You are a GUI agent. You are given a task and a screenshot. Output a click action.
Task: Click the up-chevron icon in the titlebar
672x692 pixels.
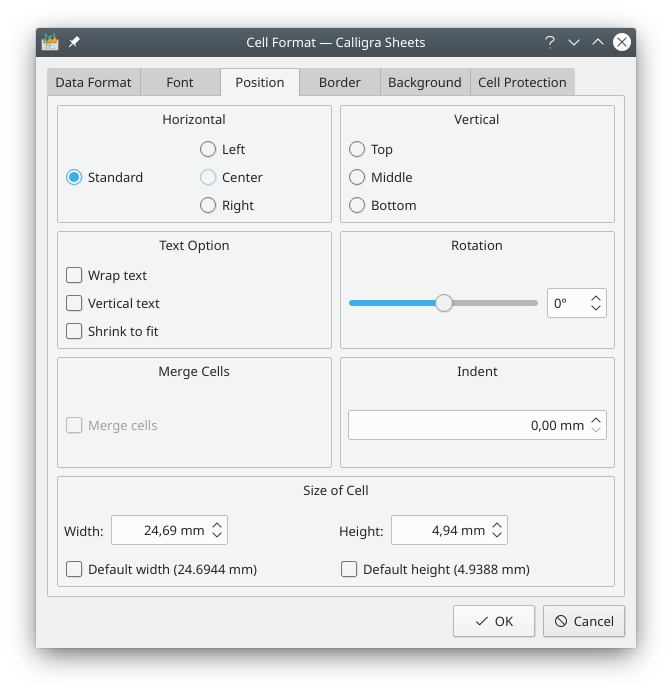tap(598, 42)
